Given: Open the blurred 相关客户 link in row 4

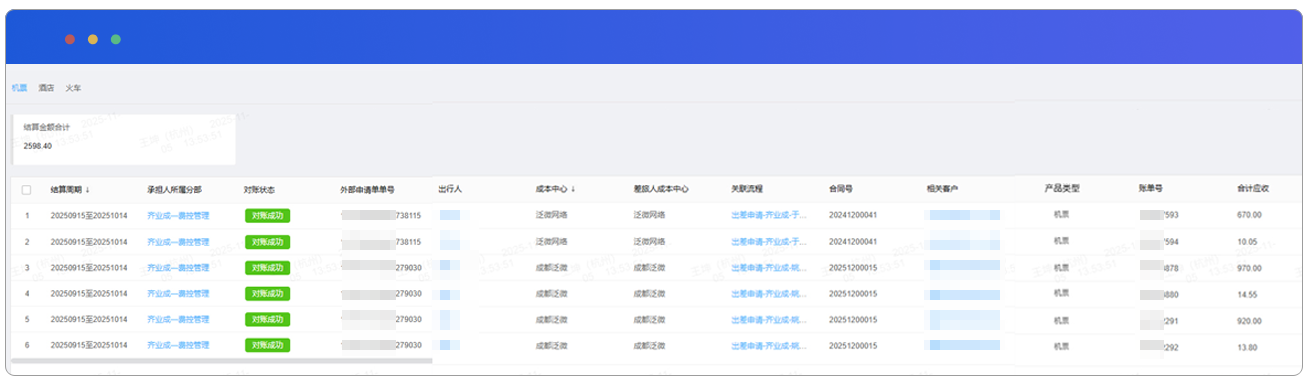Looking at the screenshot, I should click(x=964, y=294).
